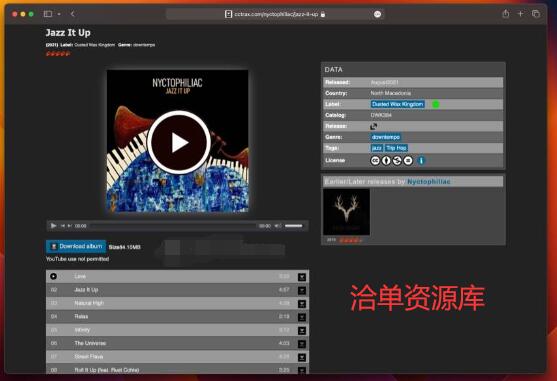Open the Dusted Wax Kingdom label link
Image resolution: width=557 pixels, height=381 pixels.
coord(398,104)
